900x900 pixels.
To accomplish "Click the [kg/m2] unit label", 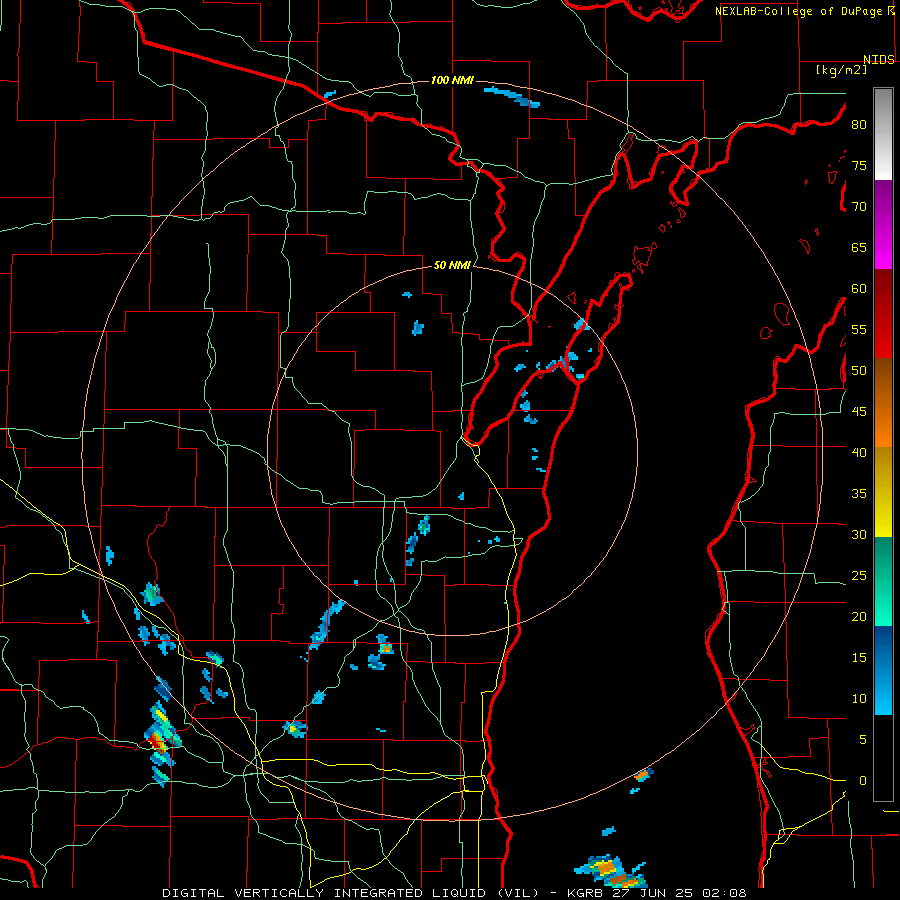I will point(841,70).
